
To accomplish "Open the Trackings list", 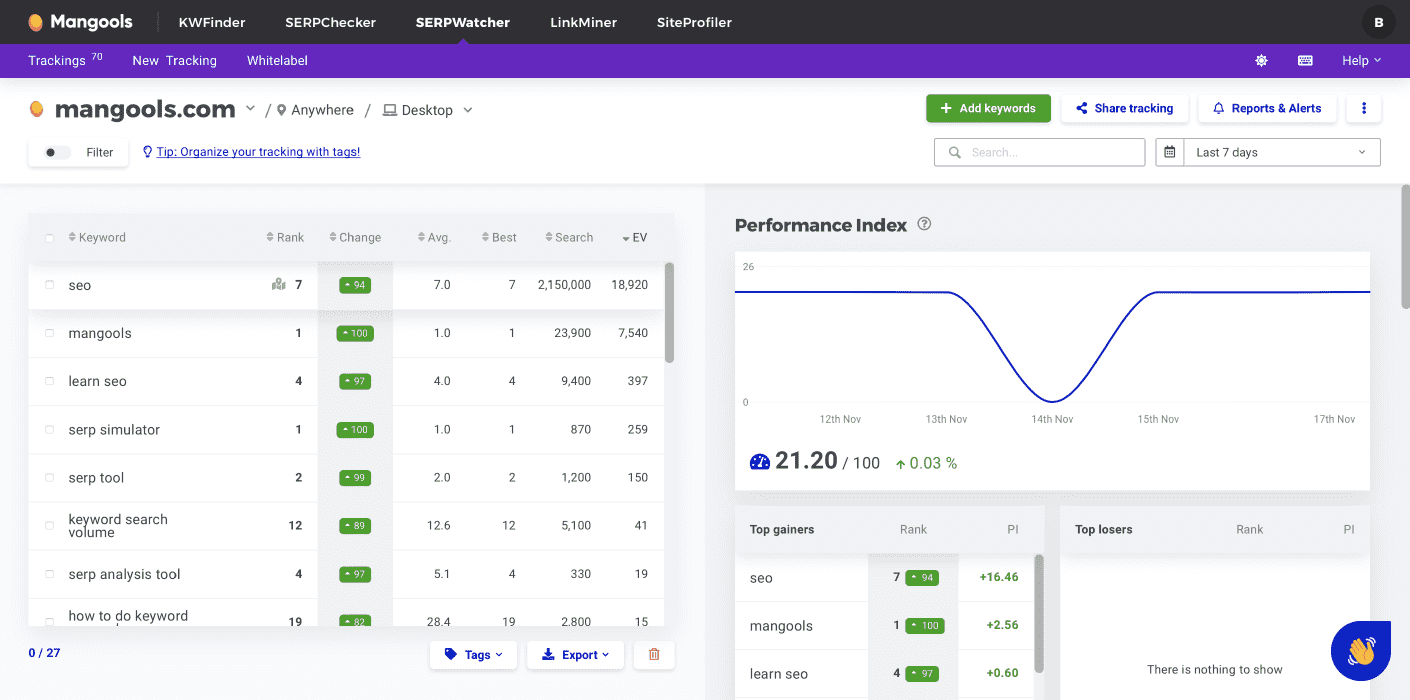I will (x=65, y=60).
